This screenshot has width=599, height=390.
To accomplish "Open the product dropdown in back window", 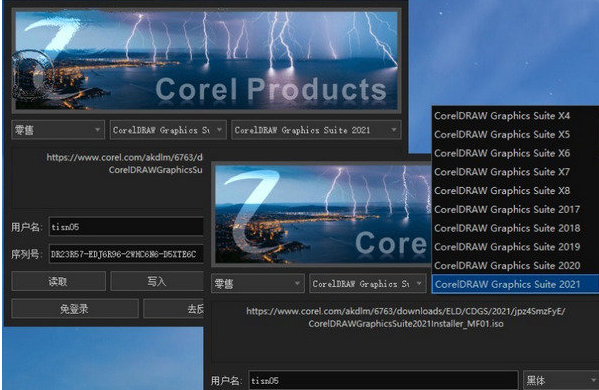I will [x=168, y=130].
